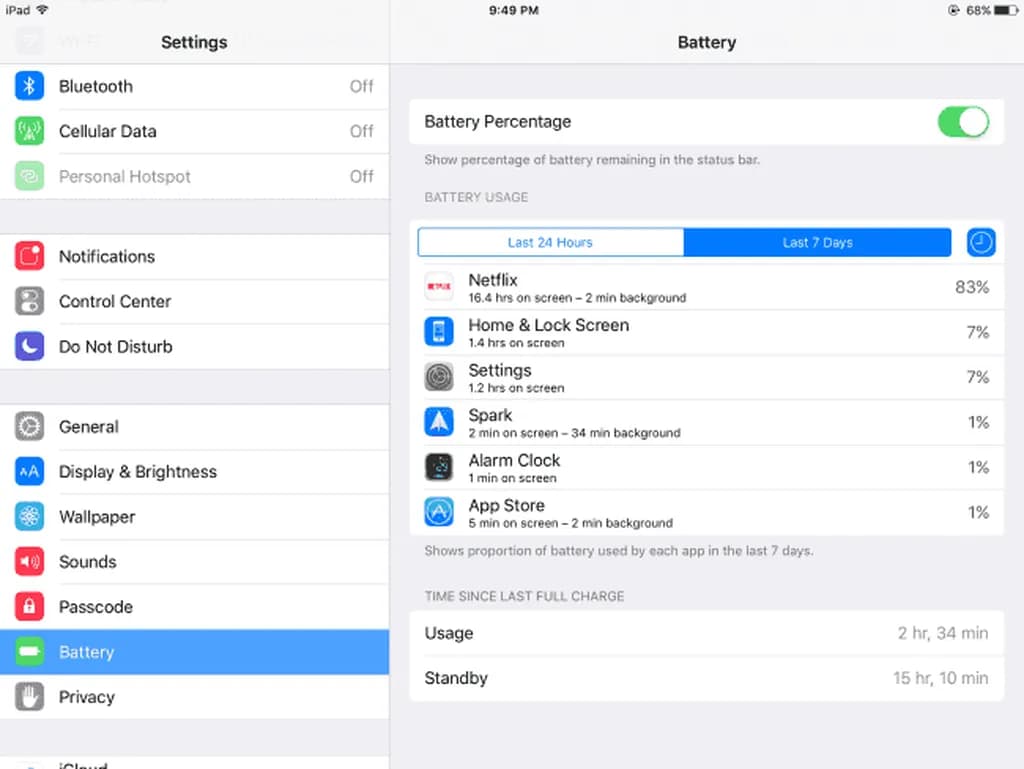This screenshot has width=1024, height=769.
Task: Open Cellular Data via its antenna icon
Action: tap(29, 131)
